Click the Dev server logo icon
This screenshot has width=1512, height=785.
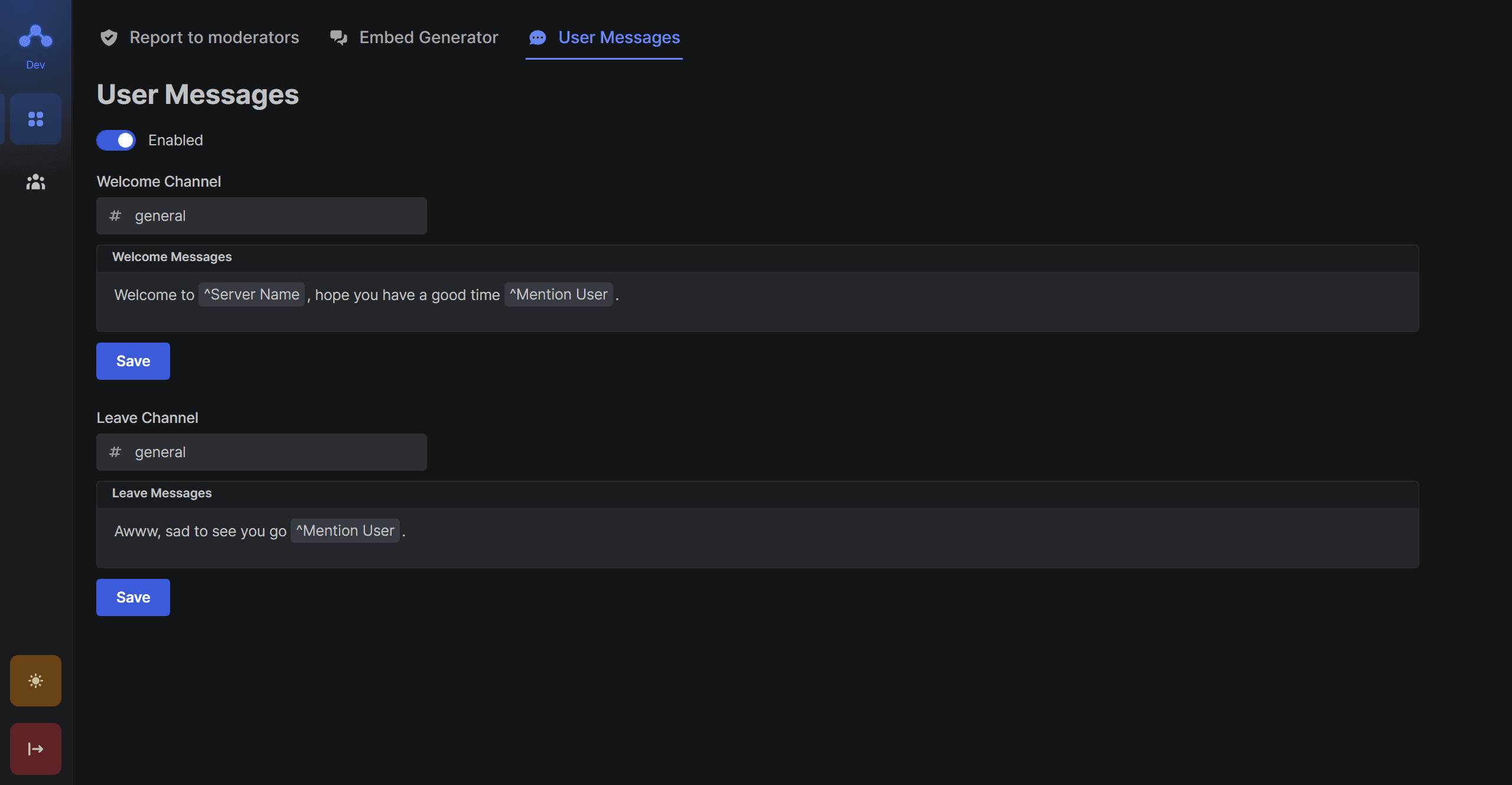point(35,37)
